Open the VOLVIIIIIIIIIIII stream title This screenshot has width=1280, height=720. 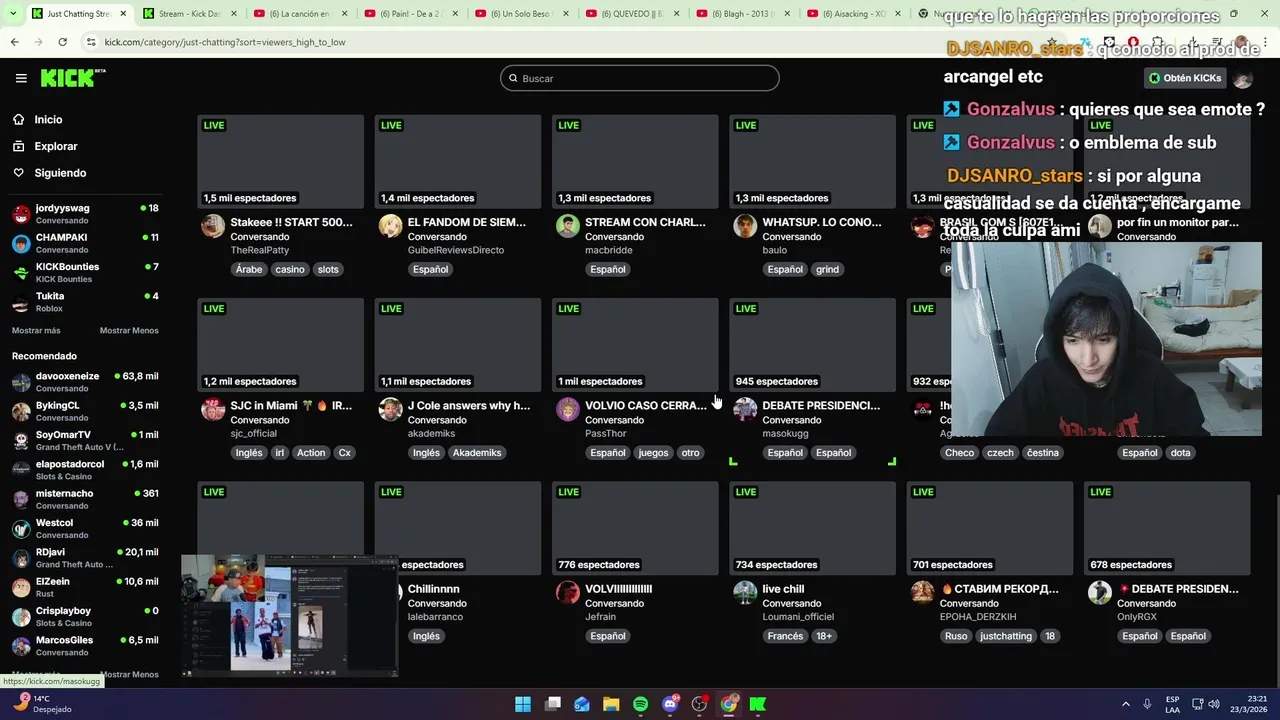click(619, 589)
